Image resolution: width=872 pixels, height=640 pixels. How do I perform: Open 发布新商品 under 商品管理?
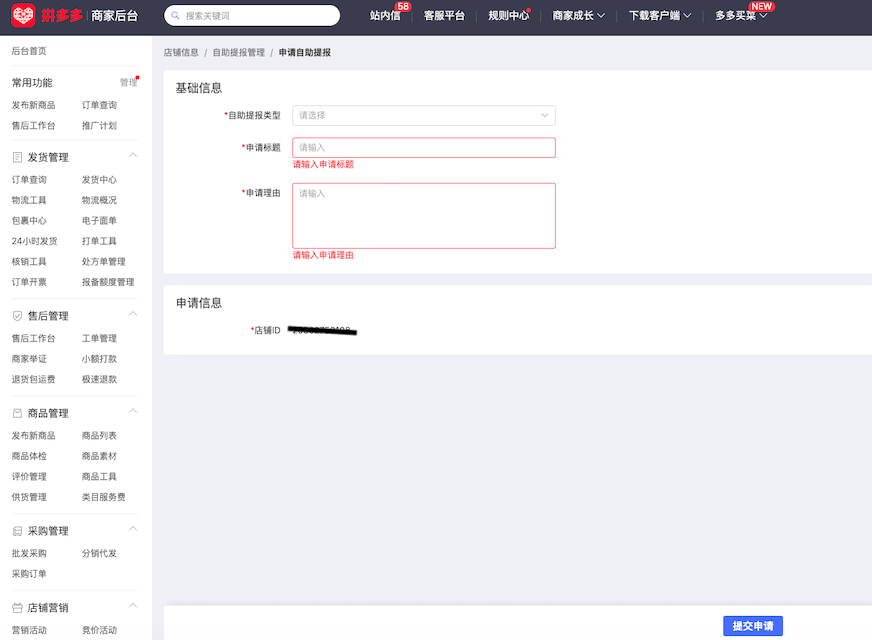pos(33,436)
